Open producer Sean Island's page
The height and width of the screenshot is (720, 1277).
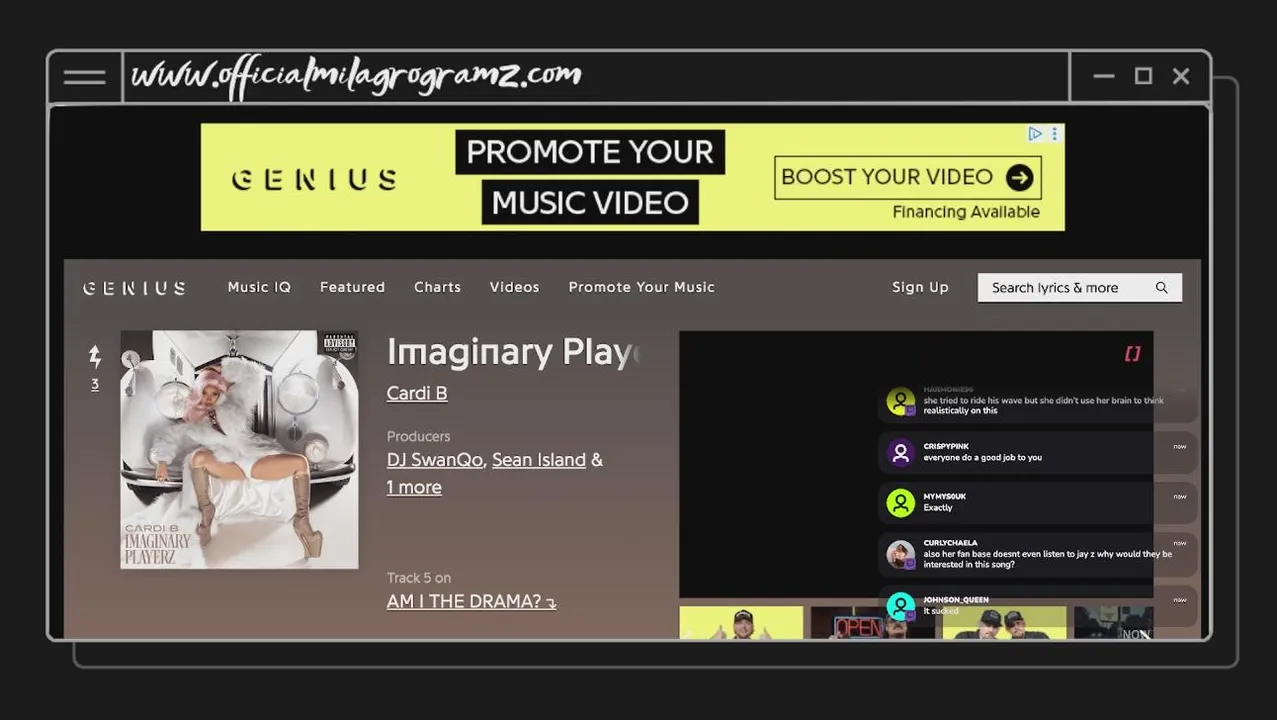[x=539, y=460]
